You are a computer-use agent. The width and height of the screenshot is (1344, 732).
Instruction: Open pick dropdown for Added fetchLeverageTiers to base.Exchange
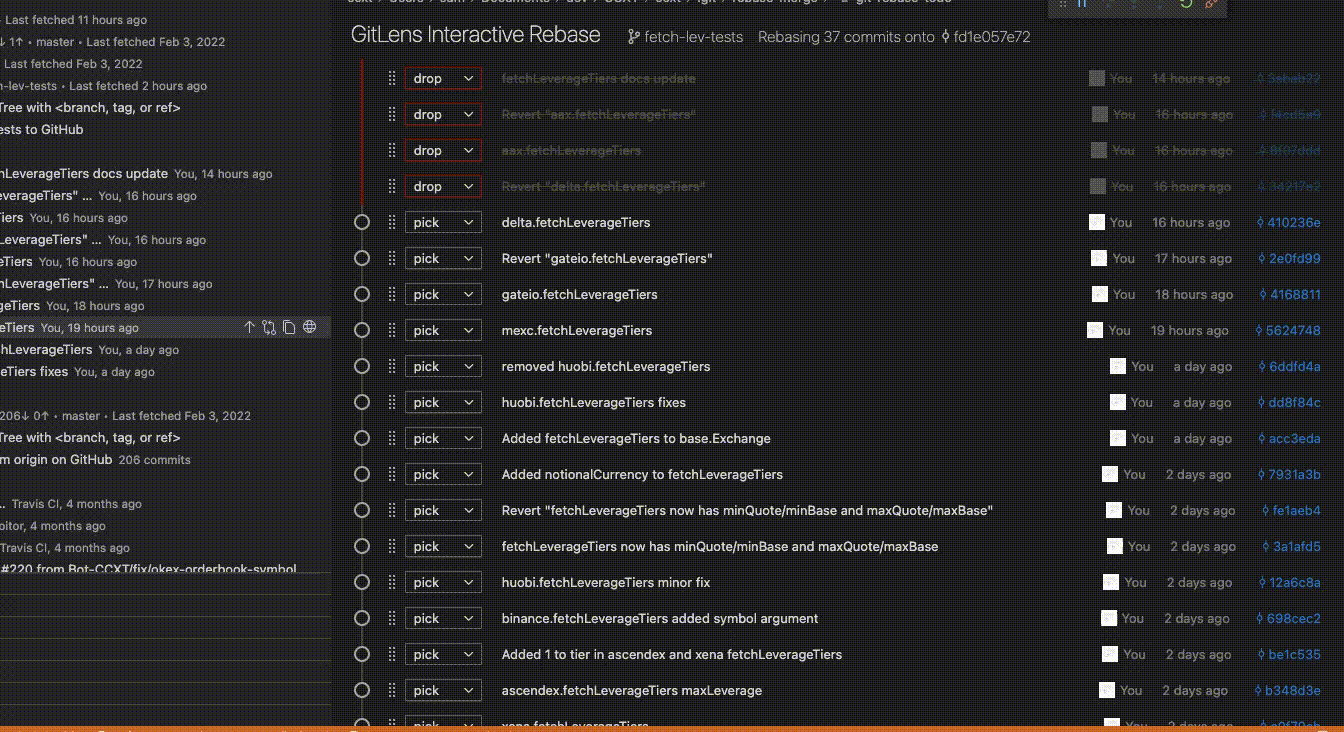click(443, 438)
